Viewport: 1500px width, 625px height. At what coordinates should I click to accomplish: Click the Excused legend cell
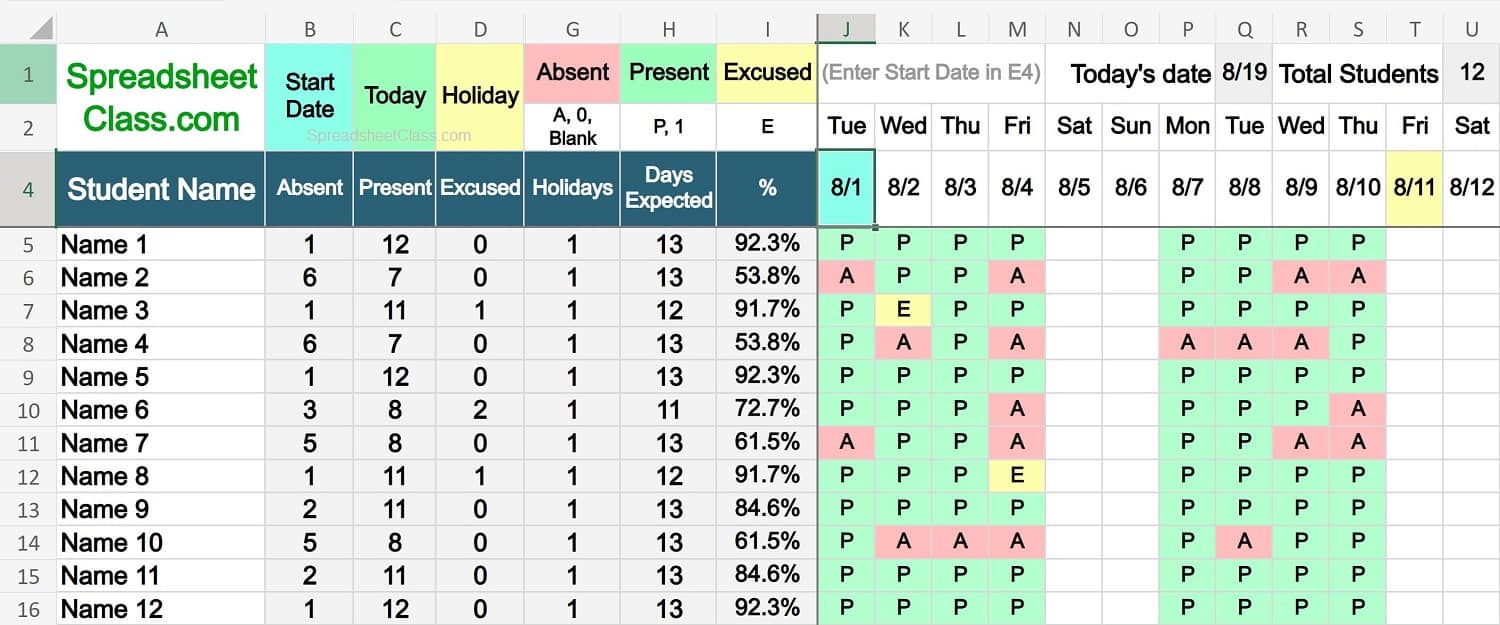(x=766, y=72)
